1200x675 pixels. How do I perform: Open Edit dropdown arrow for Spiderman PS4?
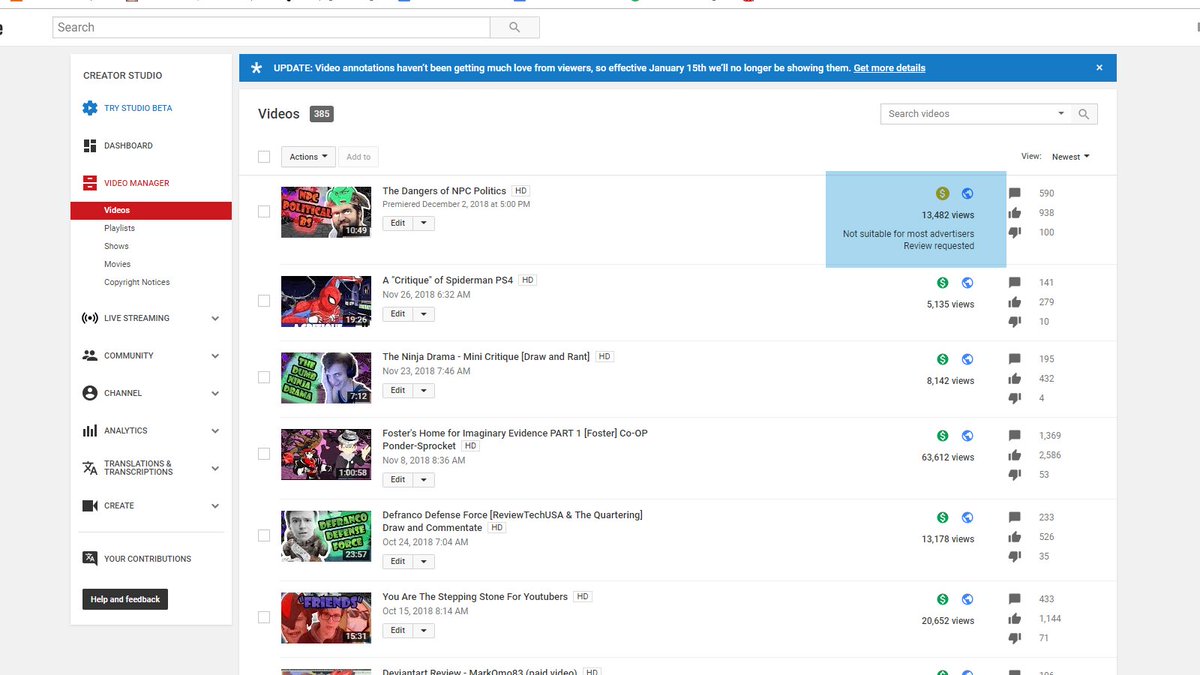point(424,314)
